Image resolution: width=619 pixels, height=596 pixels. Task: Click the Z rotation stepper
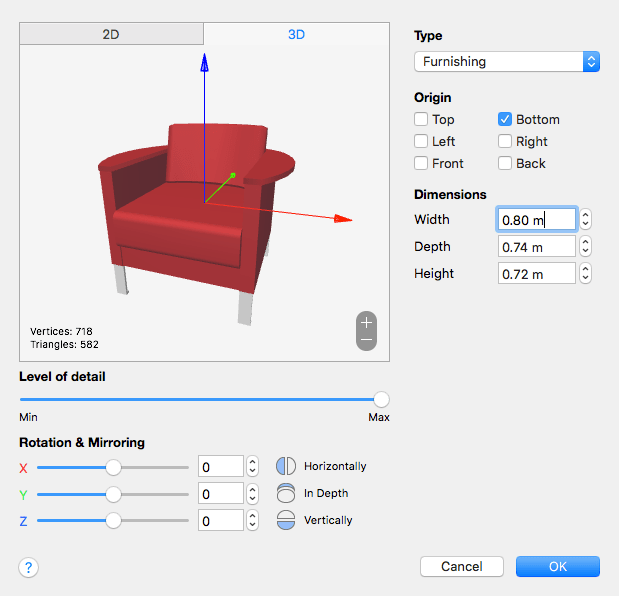click(x=253, y=521)
